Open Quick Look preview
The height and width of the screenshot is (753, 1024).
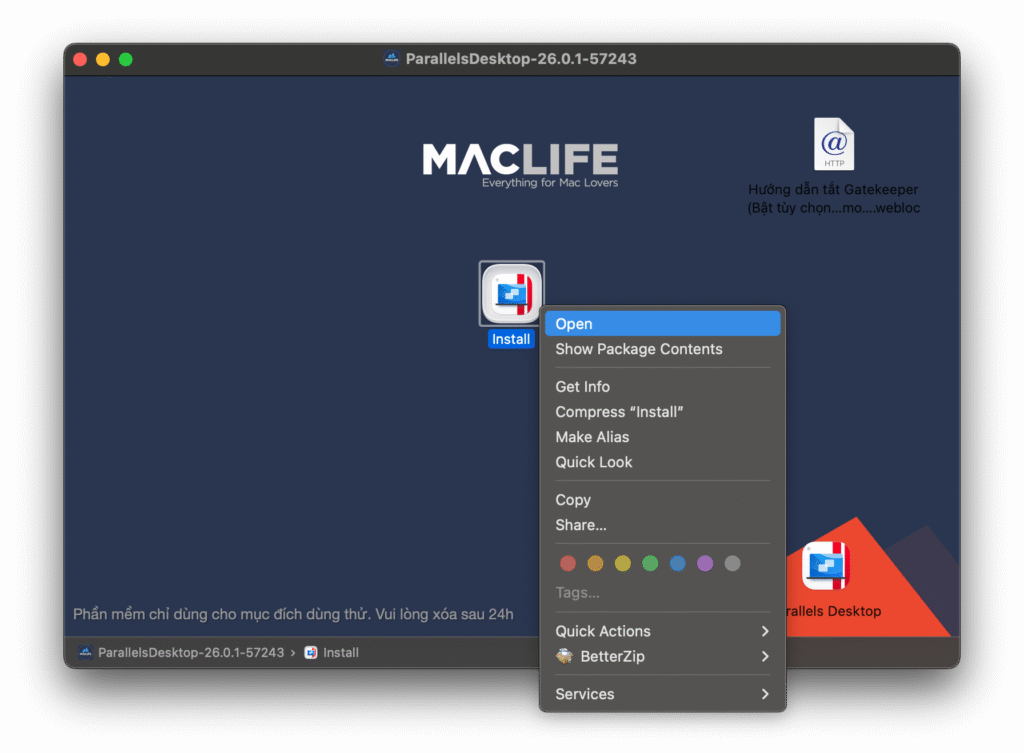click(593, 462)
